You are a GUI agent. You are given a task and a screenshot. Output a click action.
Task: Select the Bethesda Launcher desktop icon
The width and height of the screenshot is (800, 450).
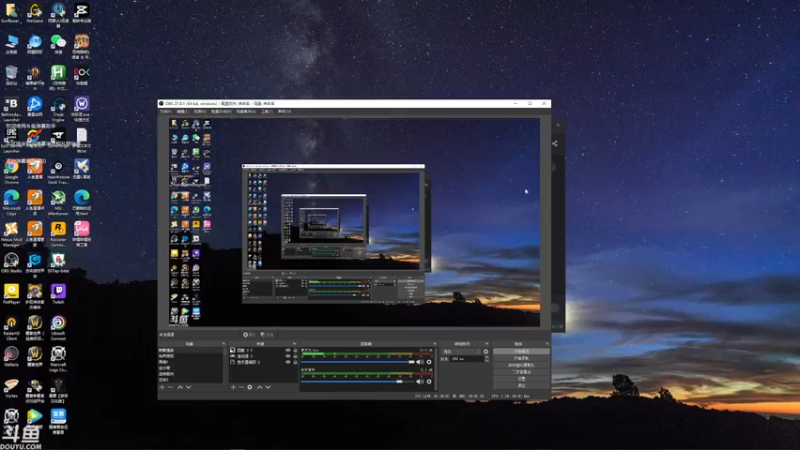coord(11,109)
